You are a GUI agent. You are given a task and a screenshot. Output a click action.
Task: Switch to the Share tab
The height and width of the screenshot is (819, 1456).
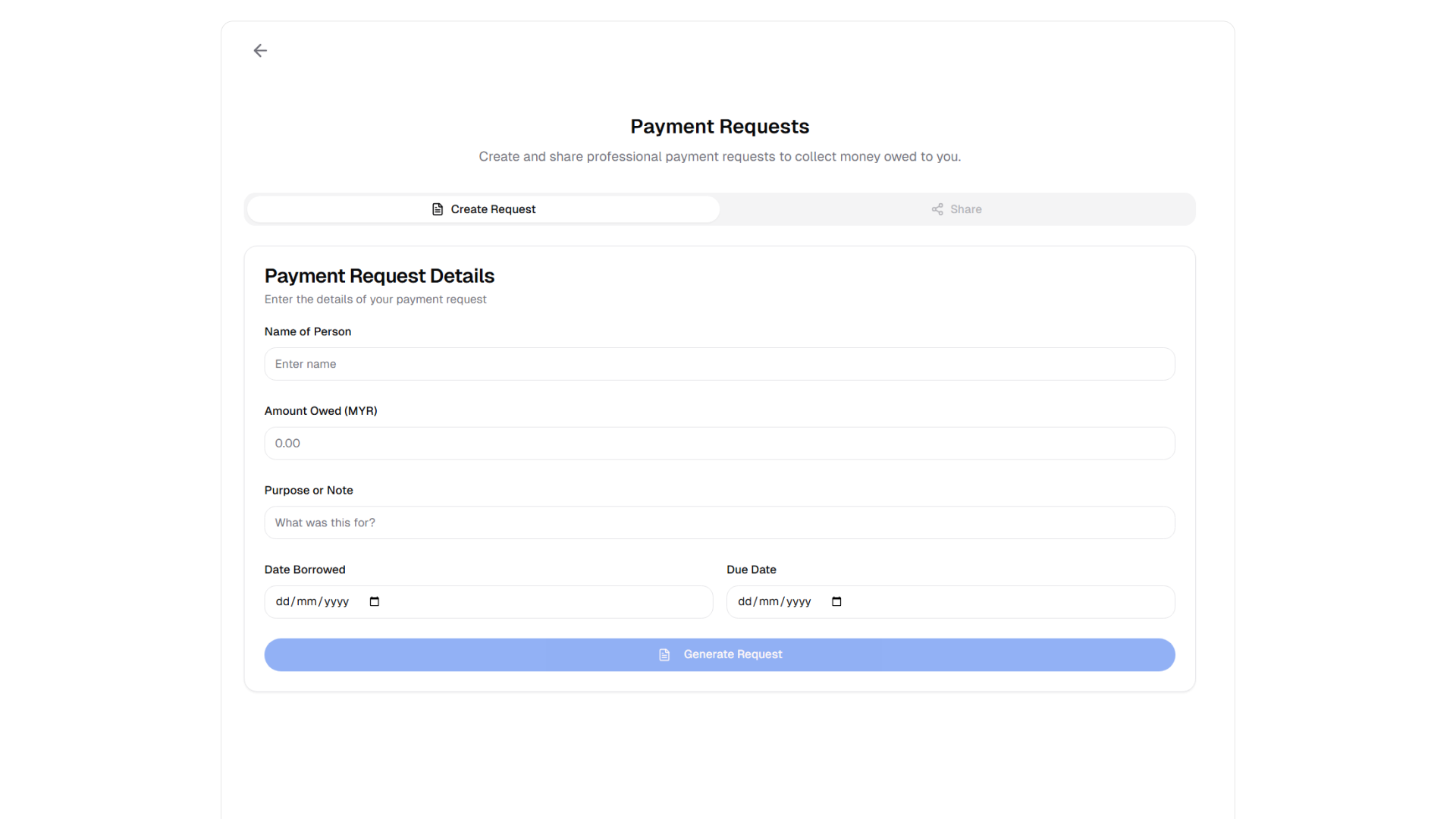(x=956, y=209)
